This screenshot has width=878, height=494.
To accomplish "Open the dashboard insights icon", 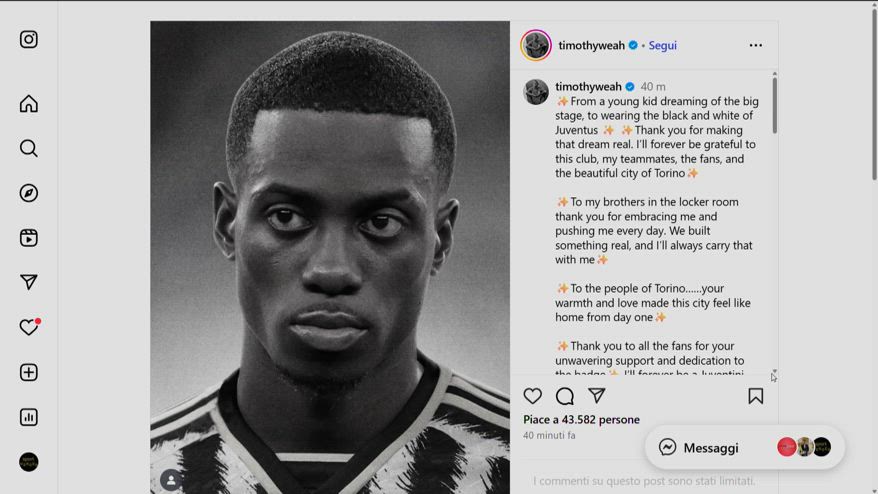I will (x=29, y=417).
